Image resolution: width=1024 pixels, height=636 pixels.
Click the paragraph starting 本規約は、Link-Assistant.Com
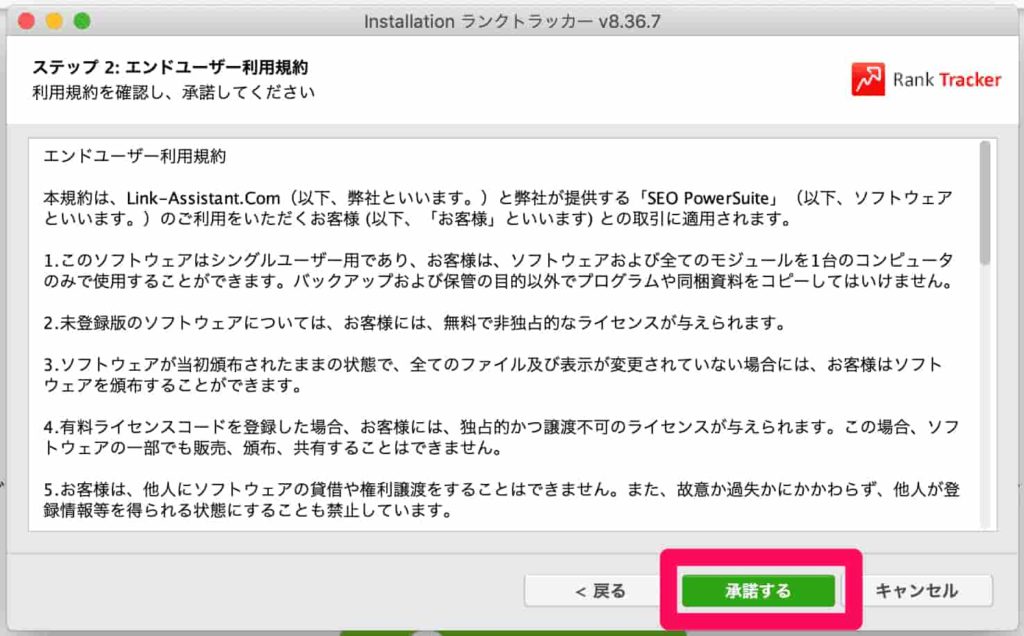click(x=498, y=208)
